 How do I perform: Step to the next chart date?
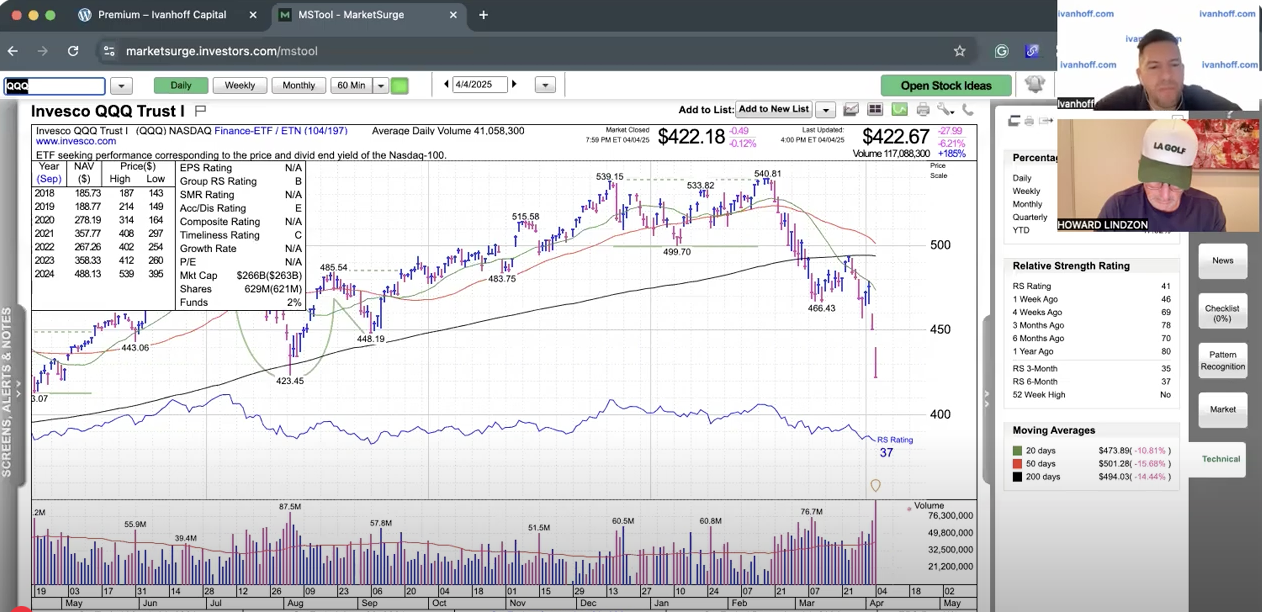tap(514, 85)
